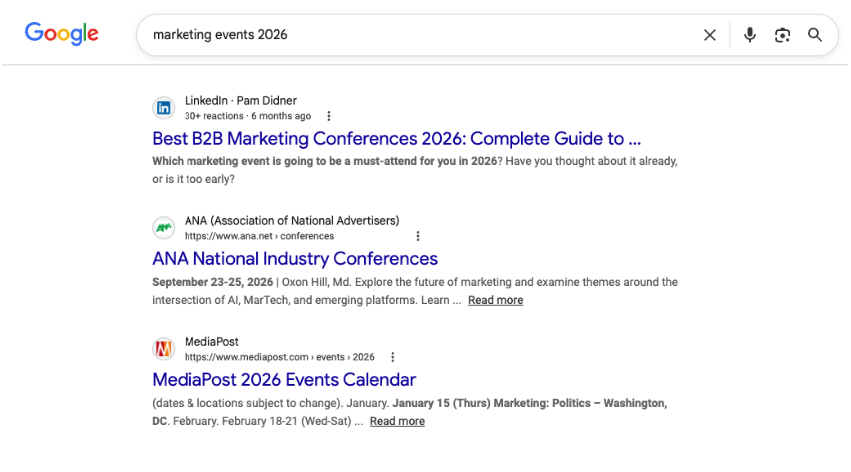851x472 pixels.
Task: Open LinkedIn favicon of Pam Didner result
Action: (x=163, y=108)
